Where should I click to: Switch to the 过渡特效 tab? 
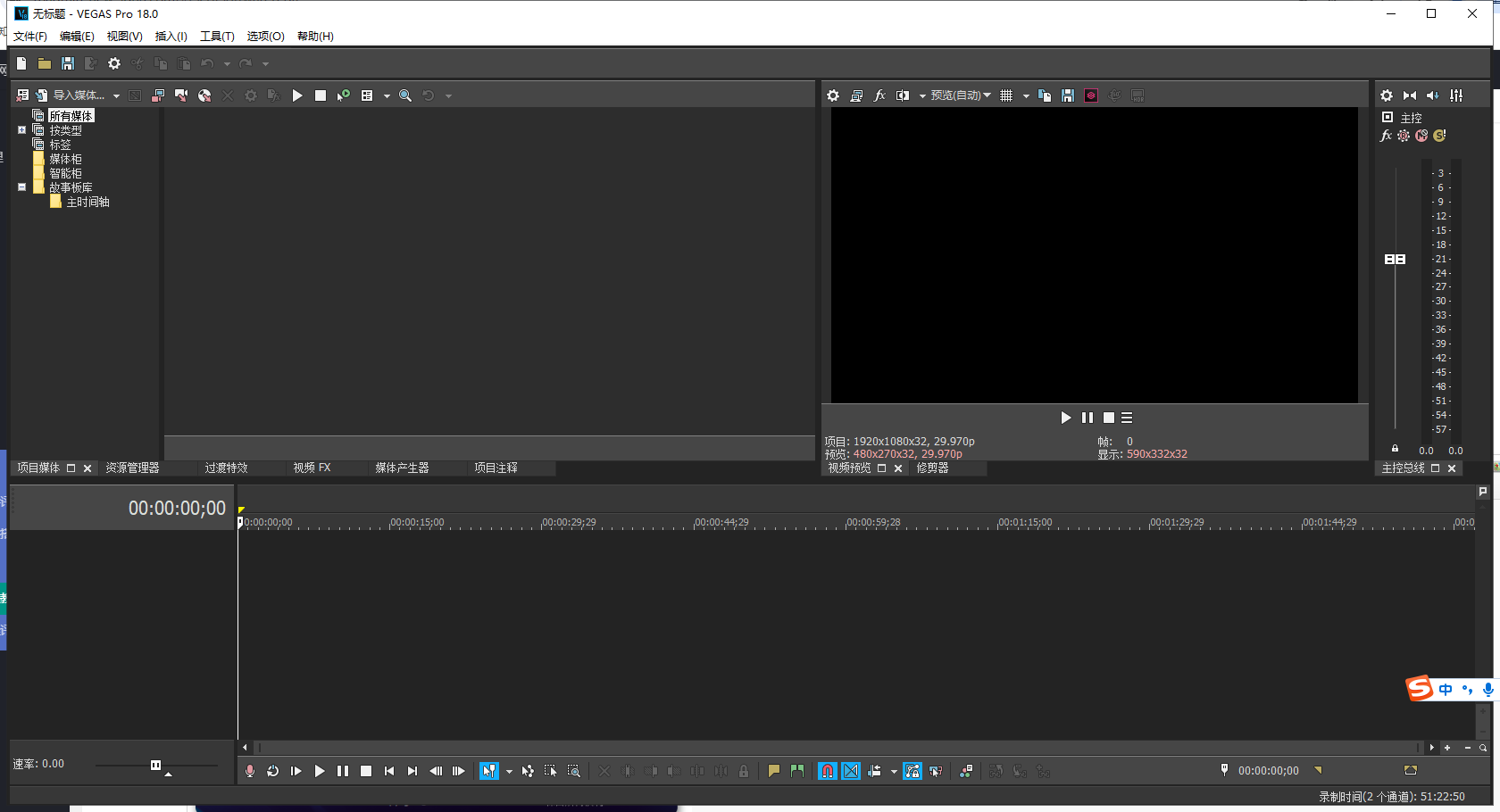click(x=226, y=468)
